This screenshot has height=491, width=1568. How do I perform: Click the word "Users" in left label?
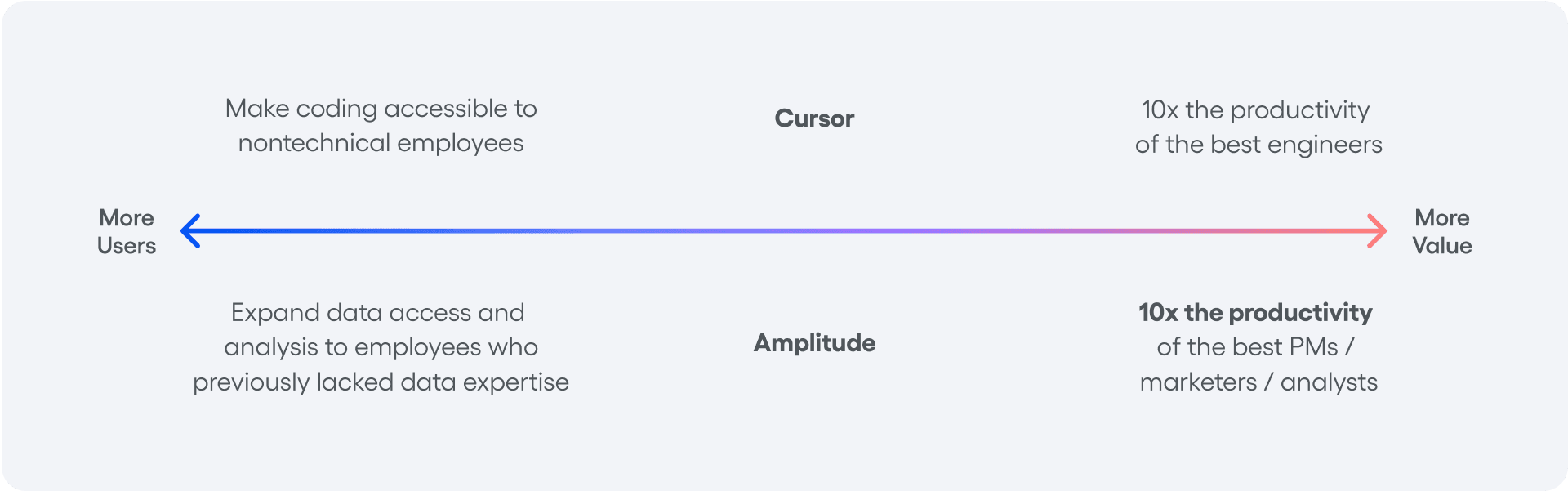pyautogui.click(x=127, y=246)
